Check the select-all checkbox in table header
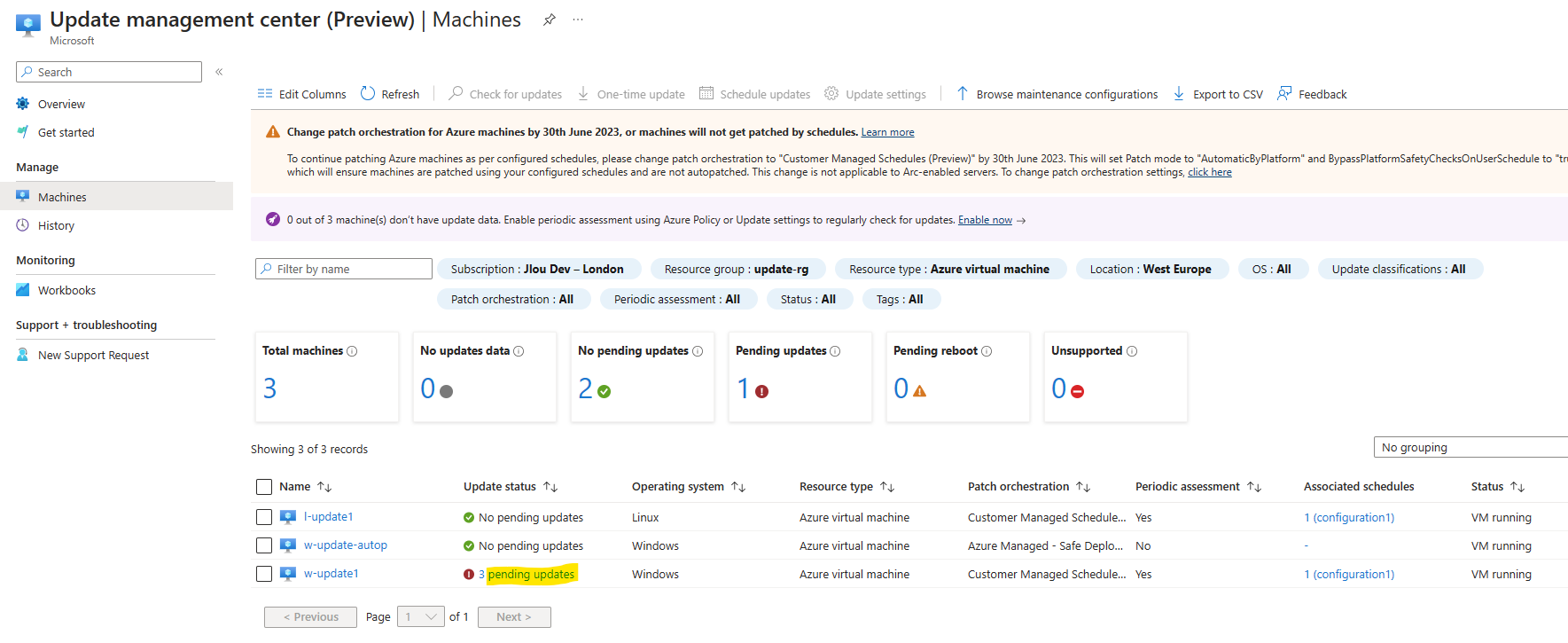Screen dimensions: 1568x643 [264, 487]
